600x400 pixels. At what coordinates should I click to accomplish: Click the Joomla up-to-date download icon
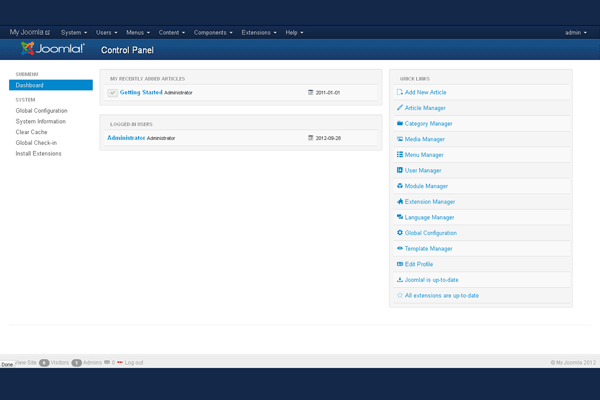[399, 279]
